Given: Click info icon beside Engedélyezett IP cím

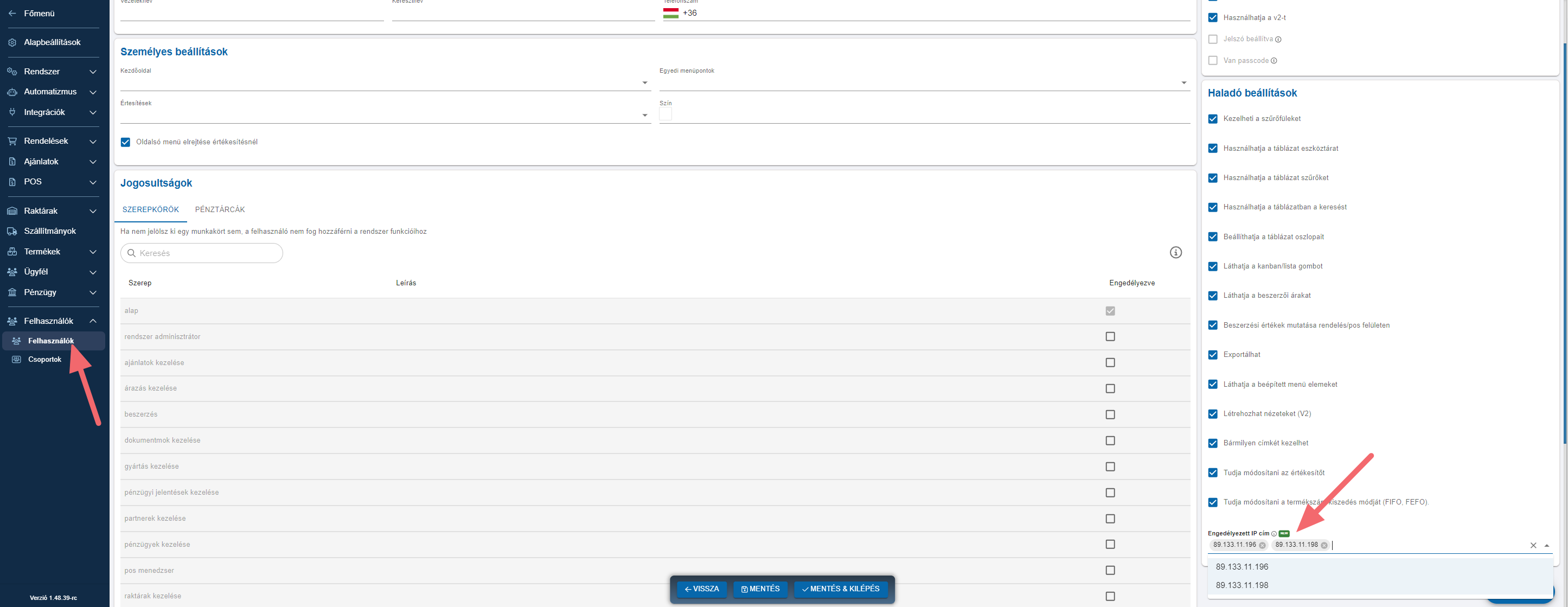Looking at the screenshot, I should [x=1274, y=534].
